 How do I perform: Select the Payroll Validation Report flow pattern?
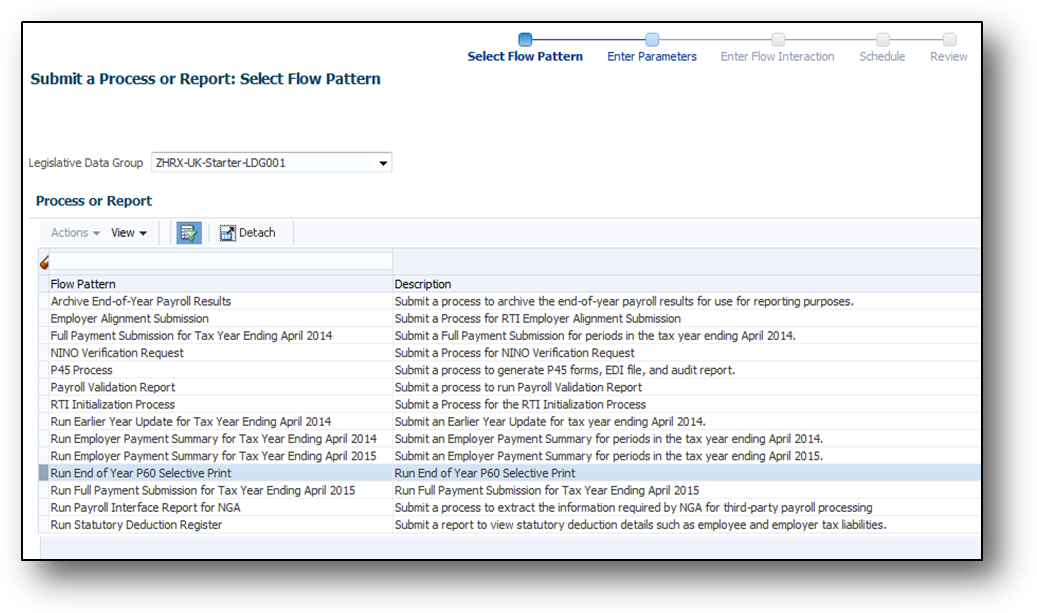point(113,388)
